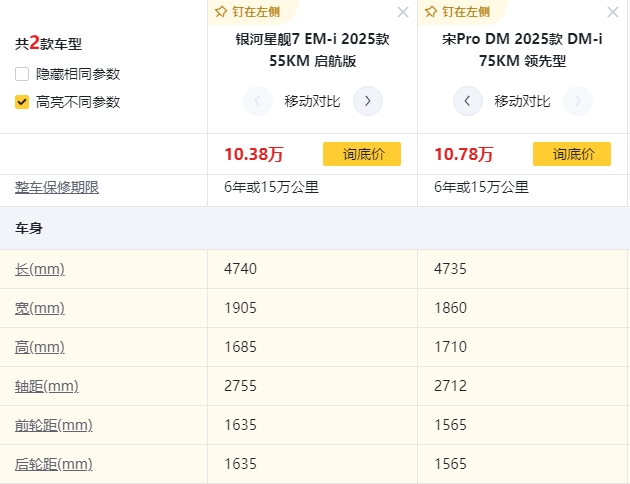Open the 整车保修期限 parameter link
The width and height of the screenshot is (630, 484).
tap(57, 187)
